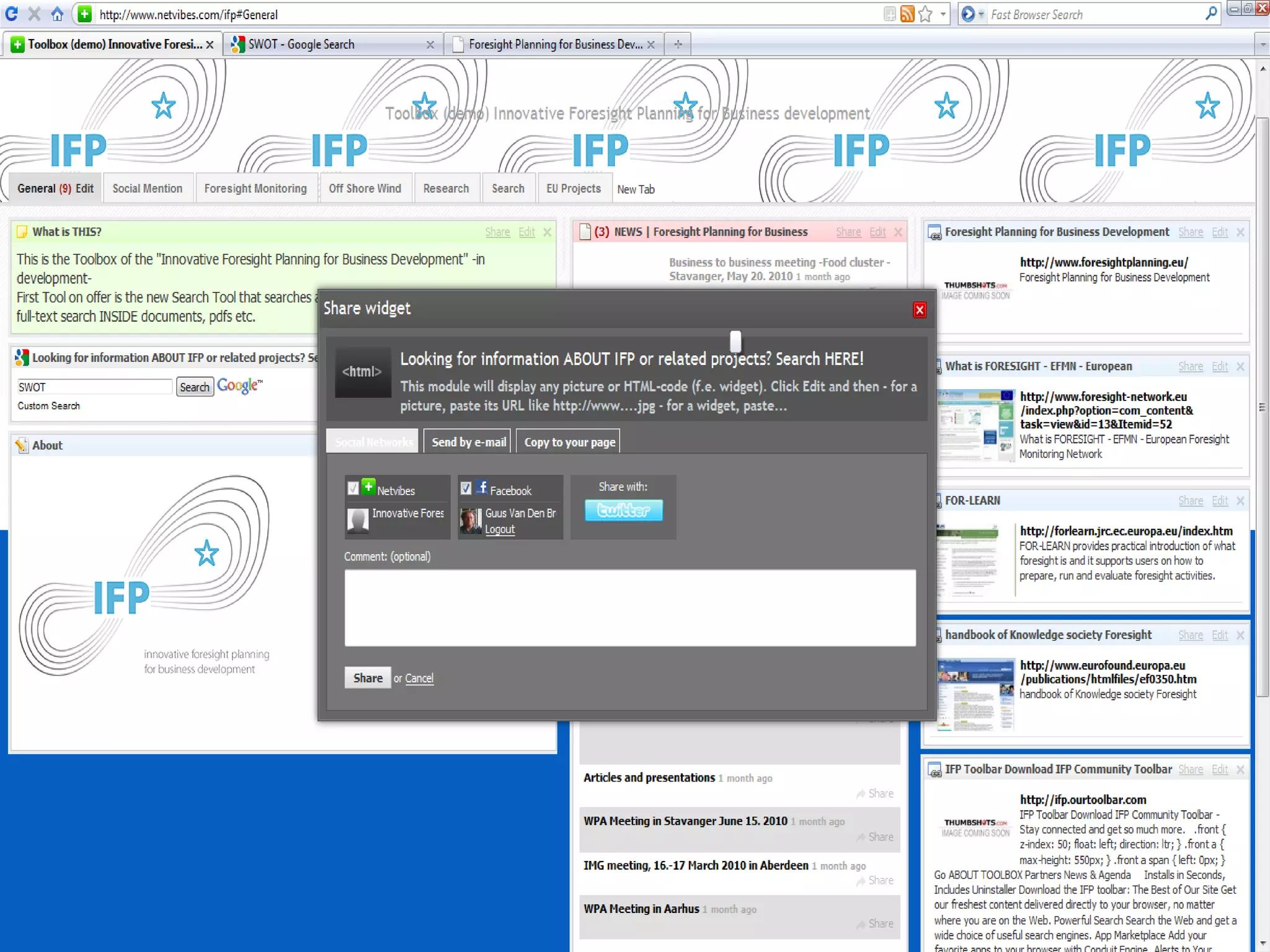Viewport: 1270px width, 952px height.
Task: Close the Share widget dialog with red X
Action: (x=920, y=310)
